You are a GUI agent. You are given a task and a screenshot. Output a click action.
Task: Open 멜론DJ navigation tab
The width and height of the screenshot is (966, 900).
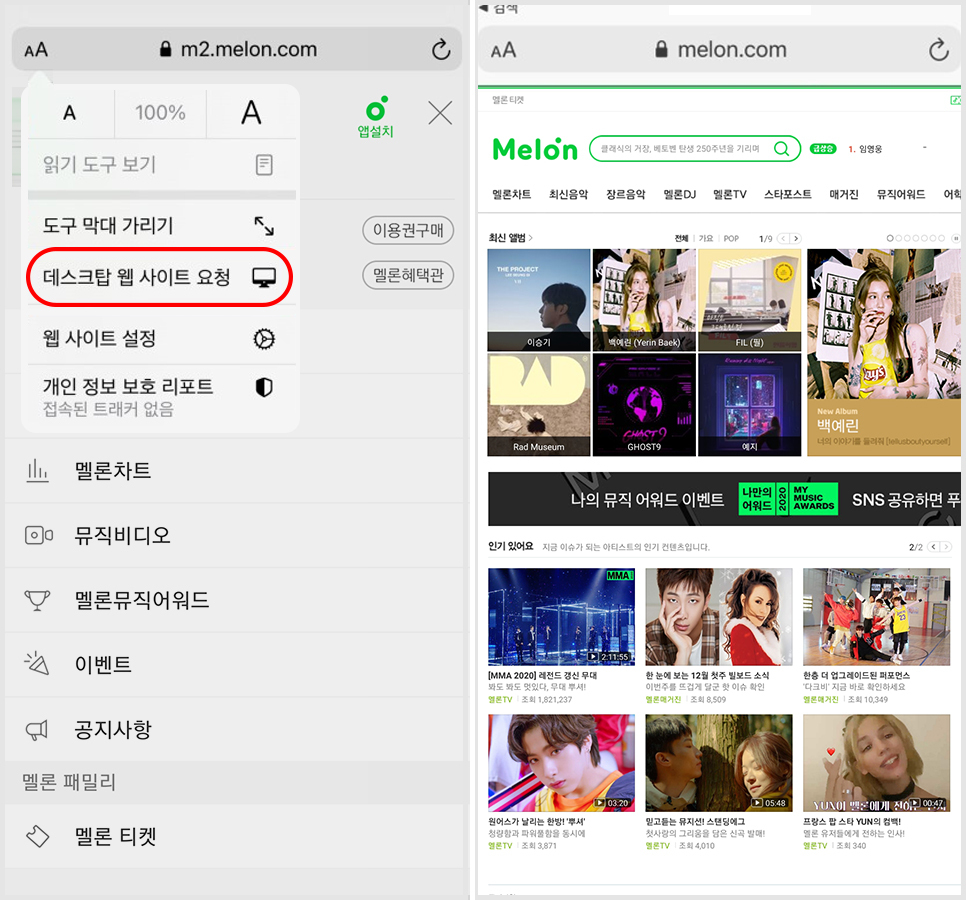[680, 194]
